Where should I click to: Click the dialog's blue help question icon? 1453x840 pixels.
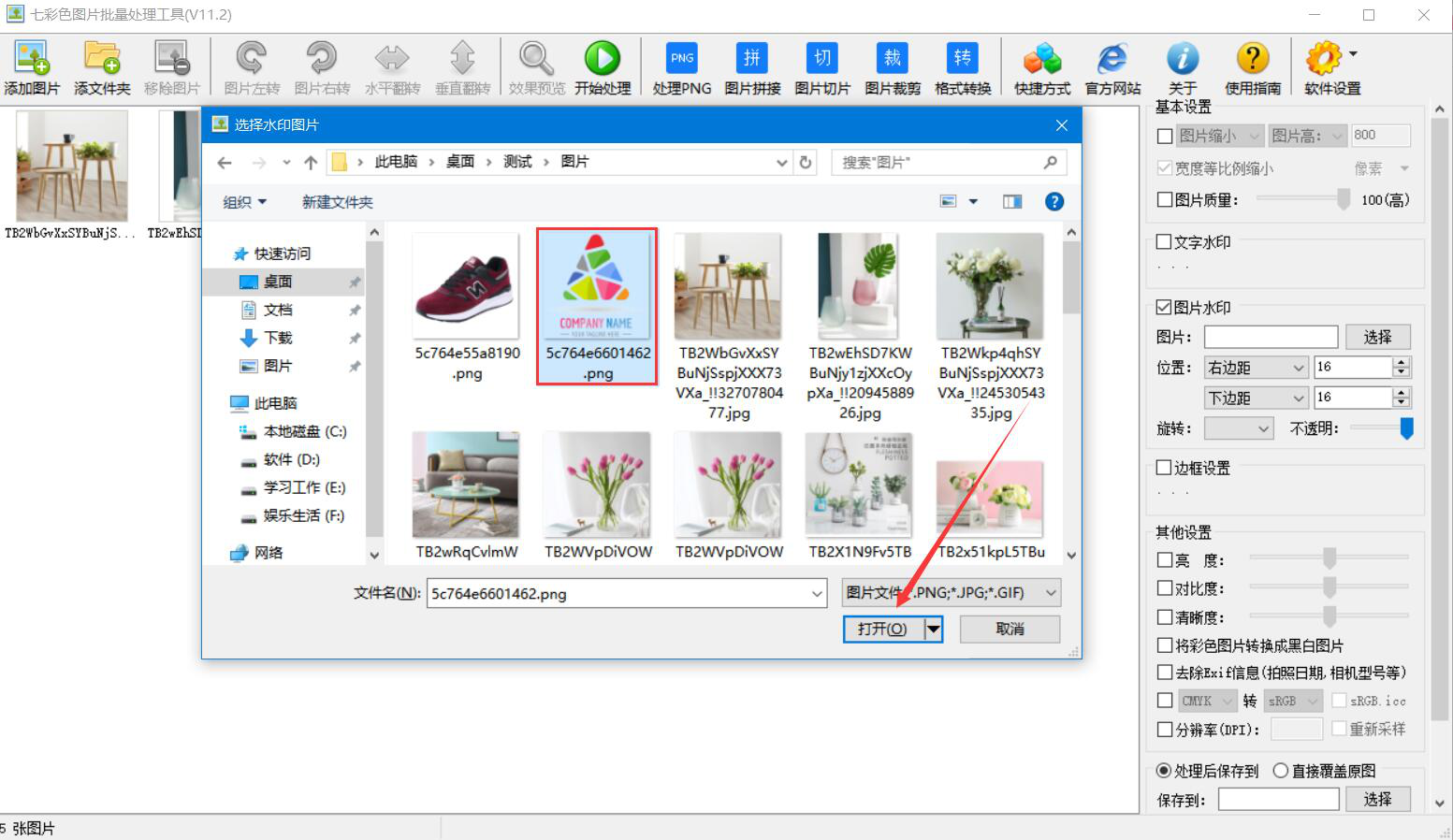[x=1054, y=202]
